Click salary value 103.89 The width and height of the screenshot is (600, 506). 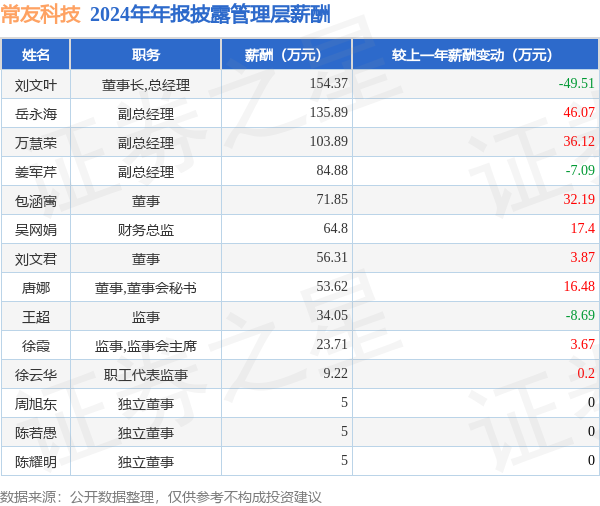click(x=329, y=141)
